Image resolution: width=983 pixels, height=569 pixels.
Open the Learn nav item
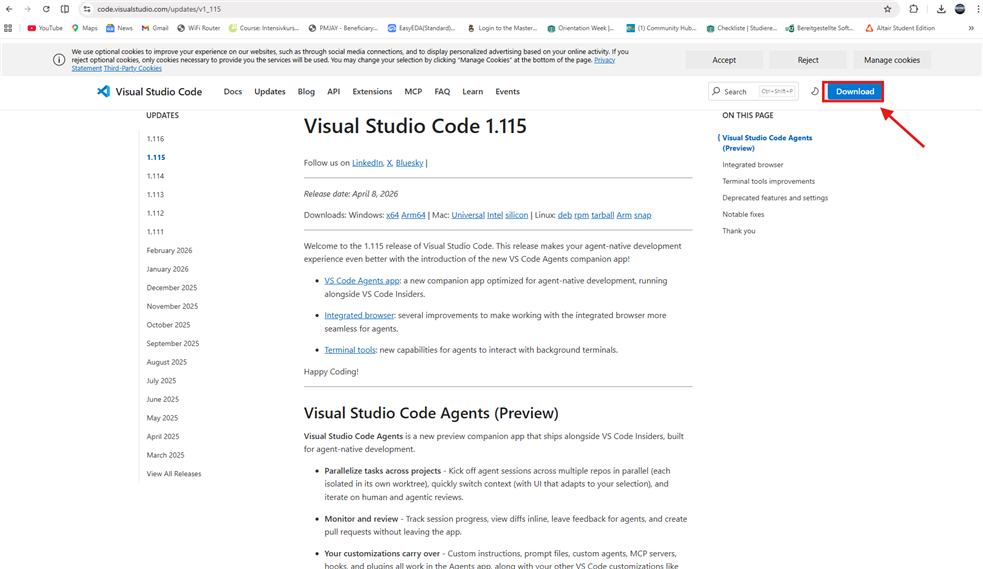pos(473,91)
